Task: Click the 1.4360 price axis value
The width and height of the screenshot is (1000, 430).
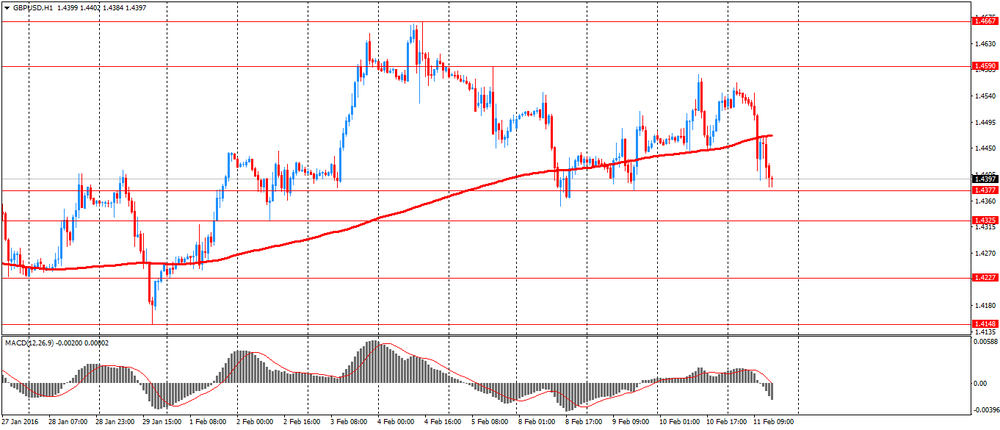Action: [x=985, y=201]
